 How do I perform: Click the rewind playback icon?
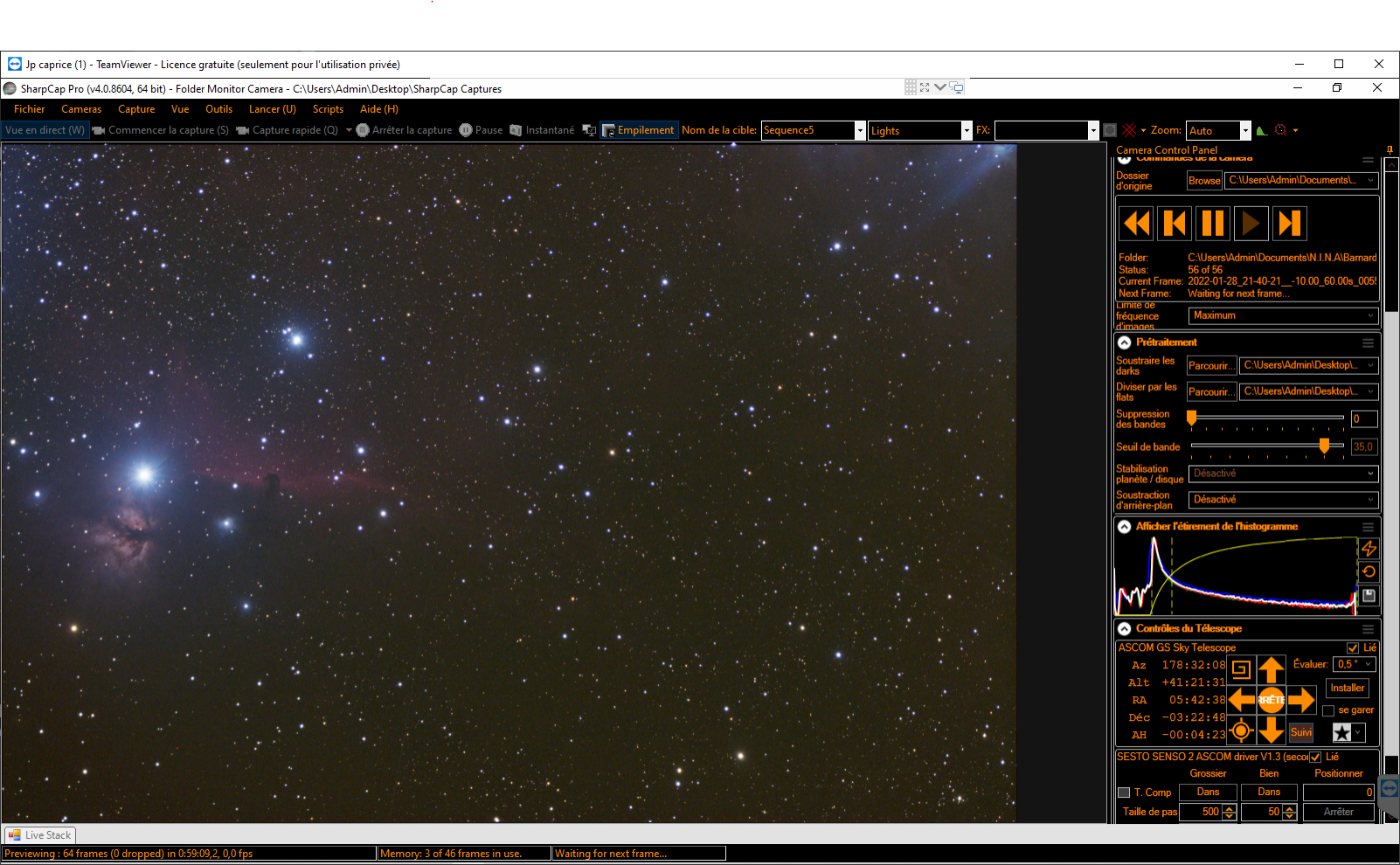[1136, 224]
